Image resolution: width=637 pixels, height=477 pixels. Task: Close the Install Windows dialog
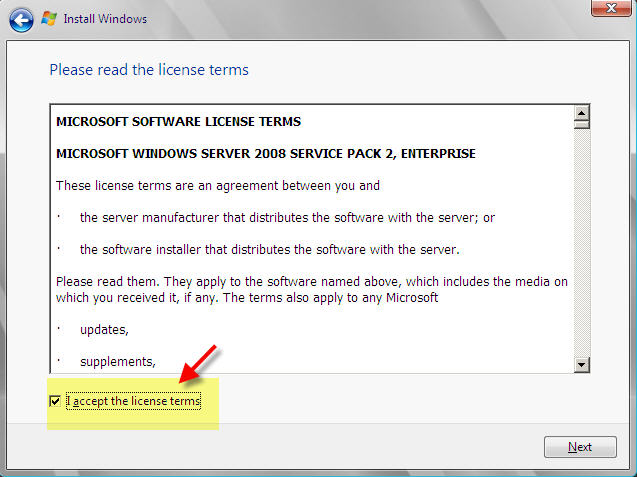click(611, 8)
